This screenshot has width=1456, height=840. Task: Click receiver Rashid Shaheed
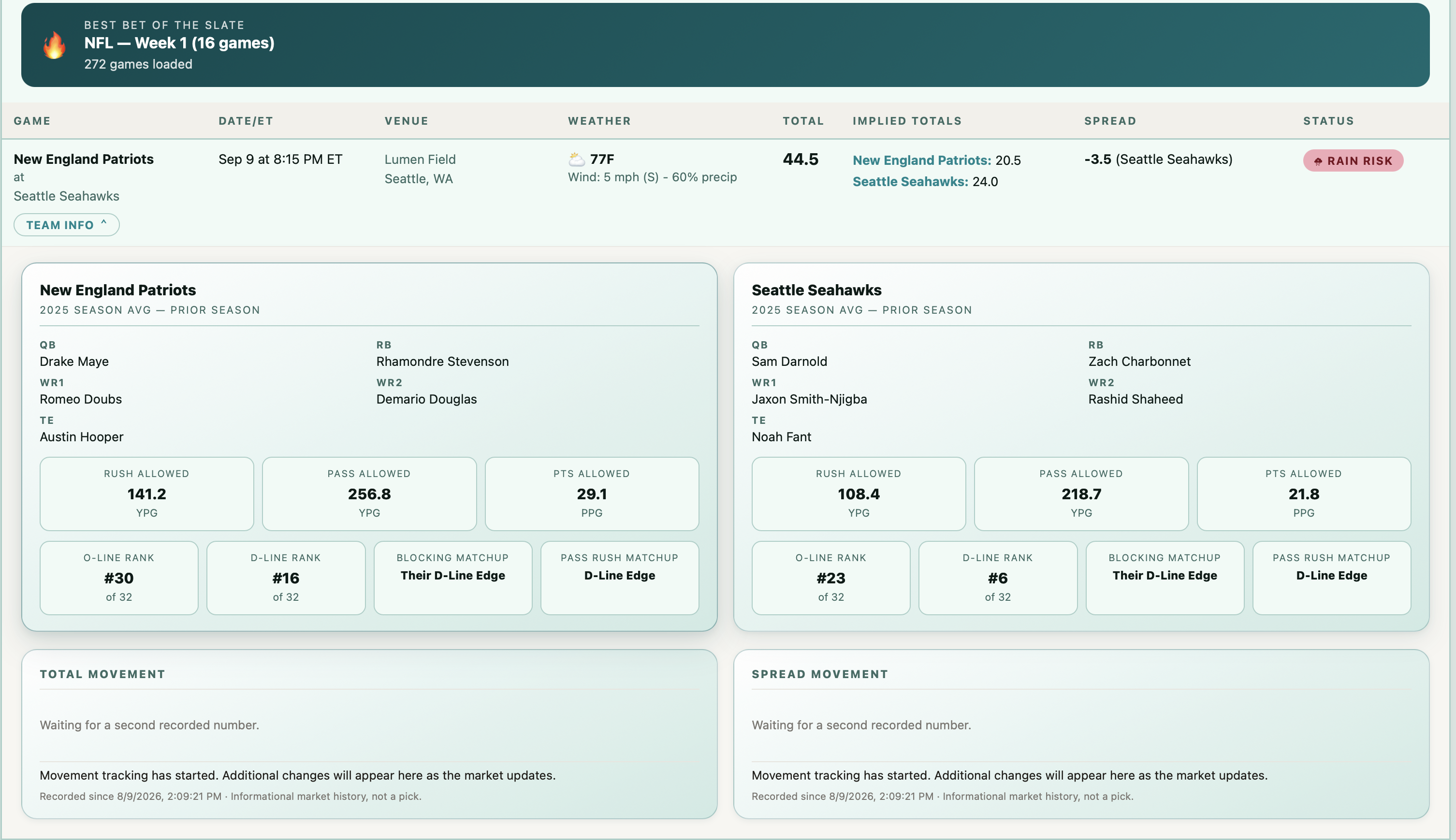tap(1136, 399)
